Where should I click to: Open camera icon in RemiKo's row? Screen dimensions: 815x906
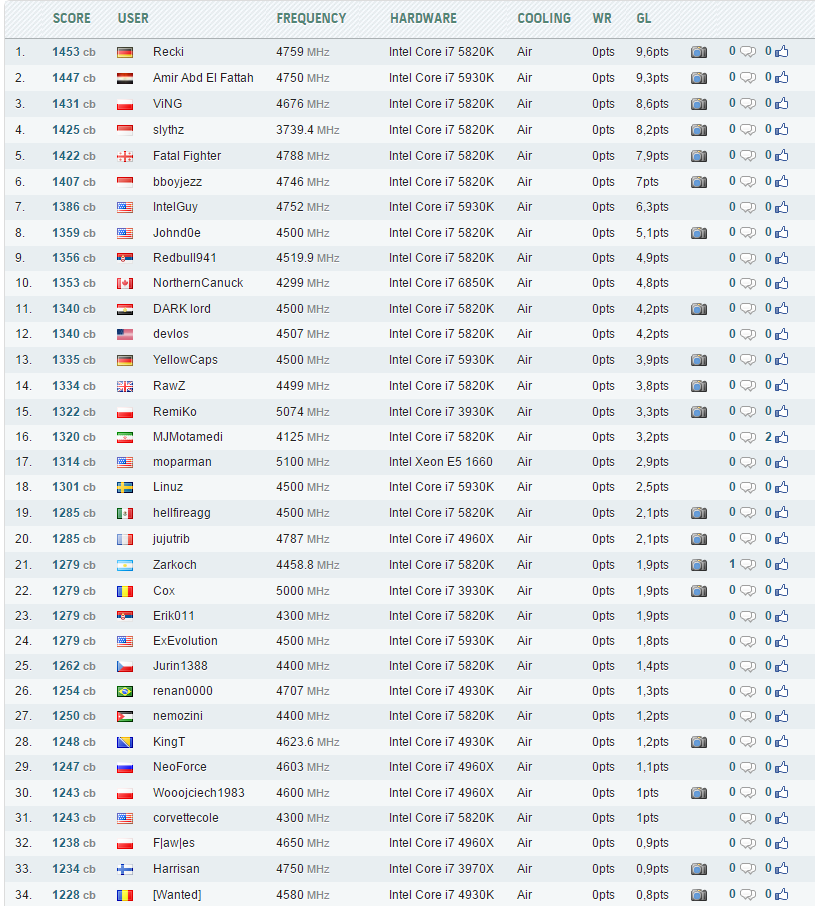(x=699, y=412)
